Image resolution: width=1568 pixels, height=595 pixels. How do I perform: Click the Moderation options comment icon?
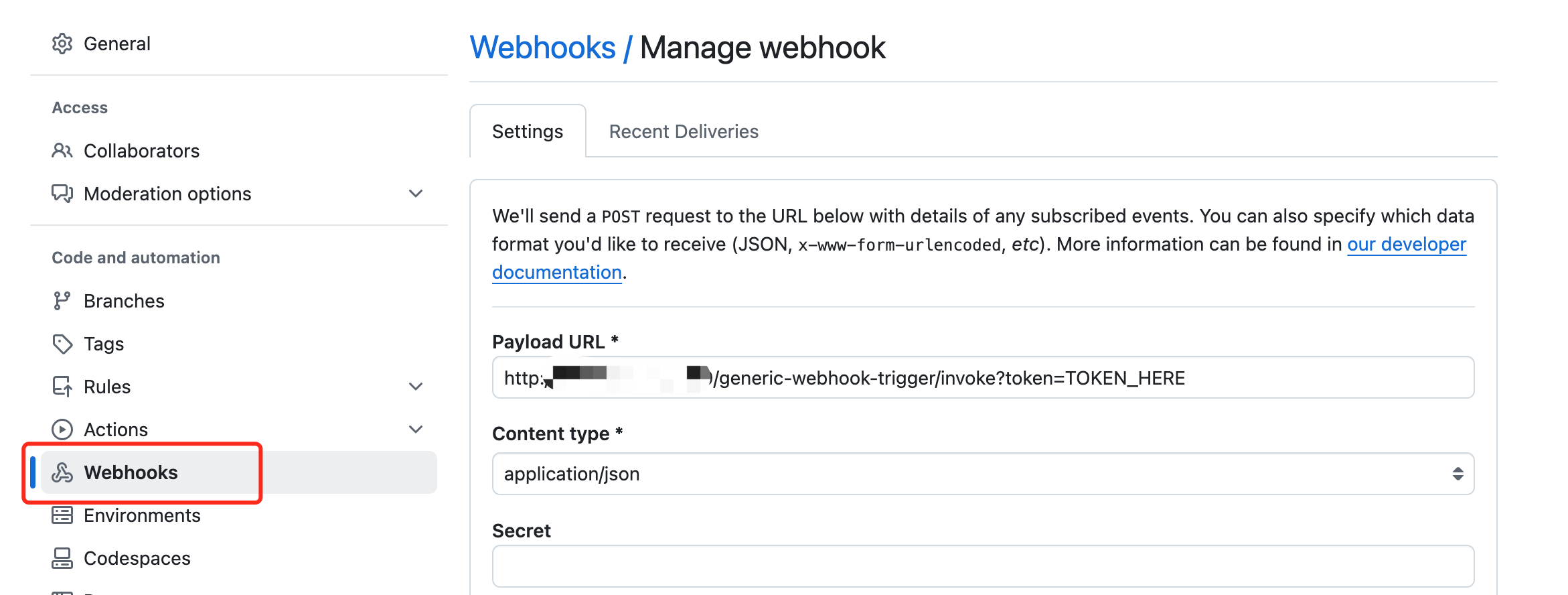pos(62,194)
